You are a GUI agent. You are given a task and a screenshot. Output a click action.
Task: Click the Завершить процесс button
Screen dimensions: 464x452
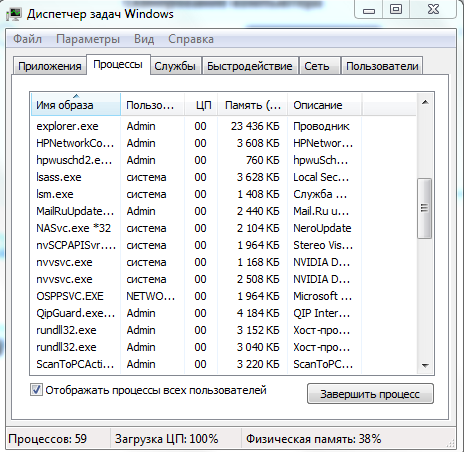click(x=370, y=394)
